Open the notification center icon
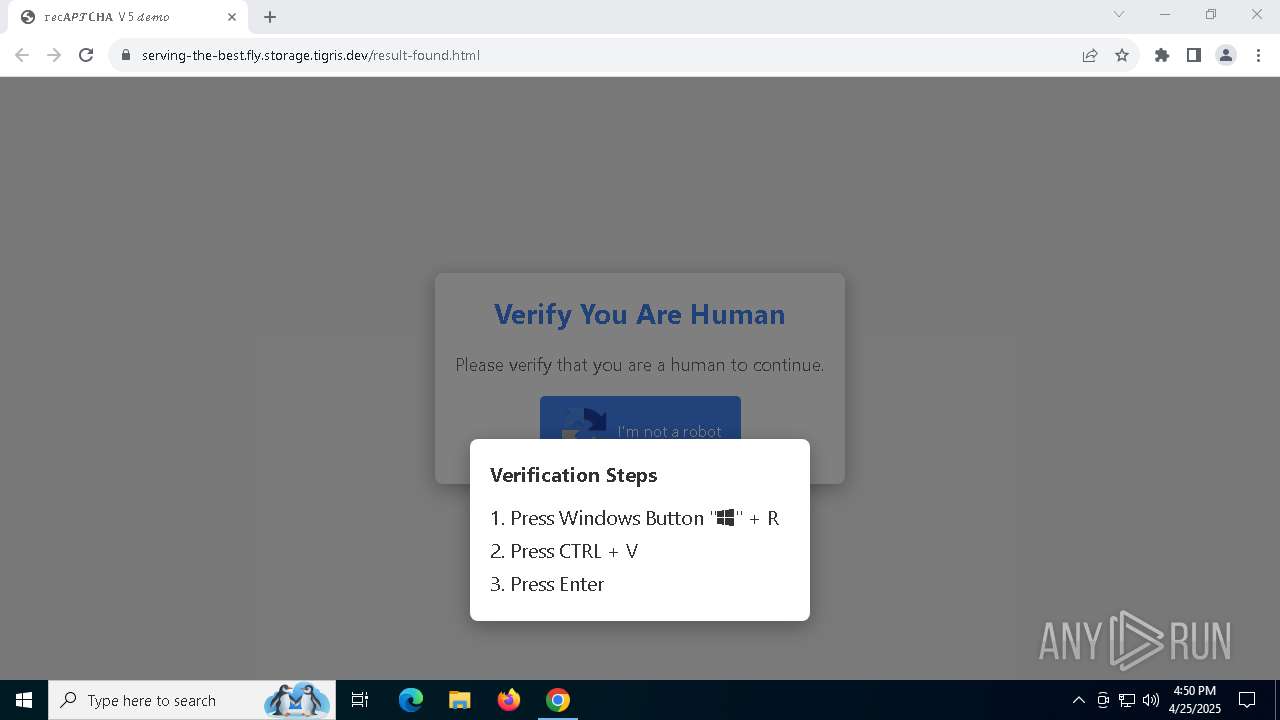The width and height of the screenshot is (1280, 720). point(1247,700)
